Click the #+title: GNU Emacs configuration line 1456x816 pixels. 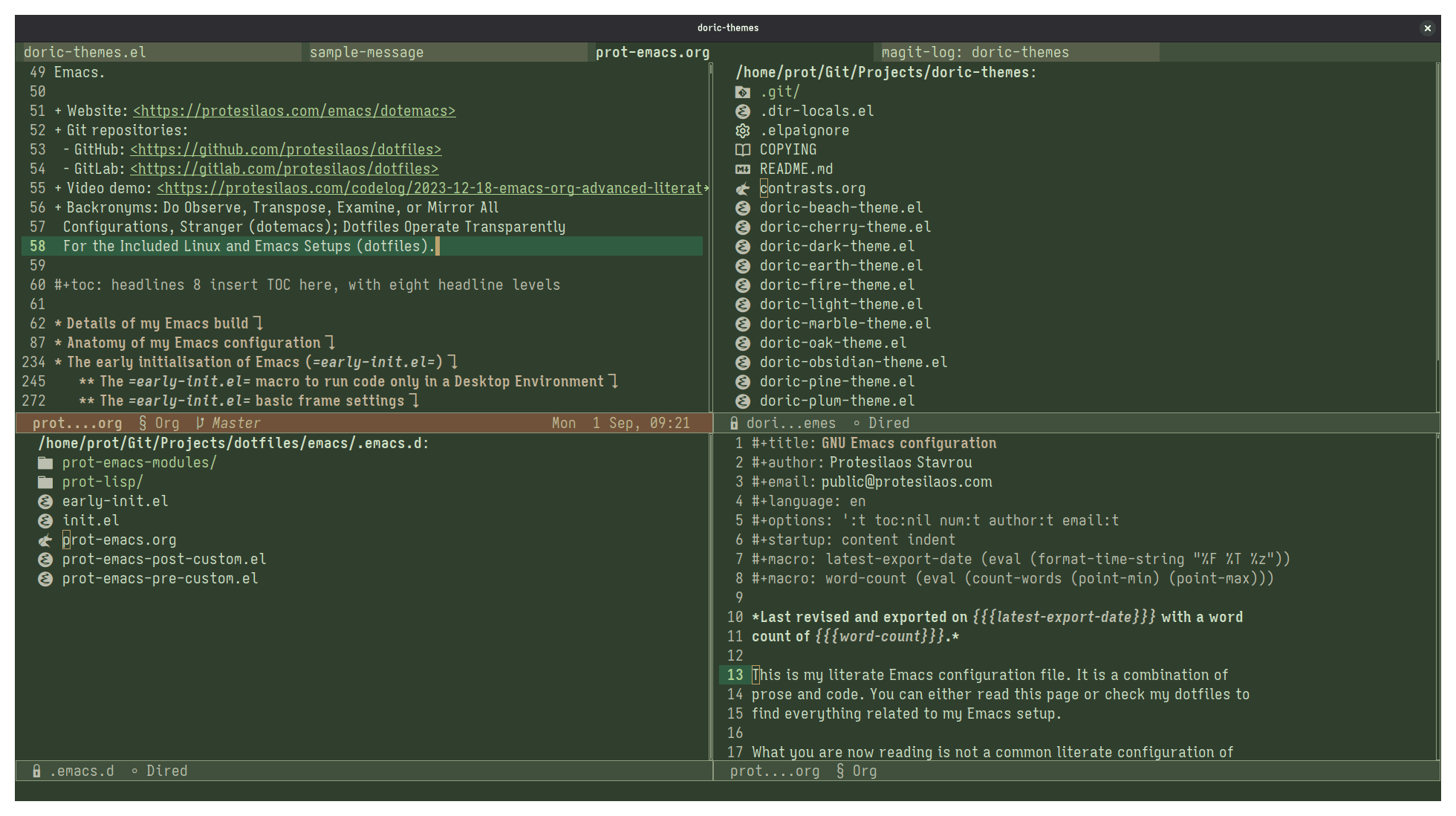pyautogui.click(x=874, y=443)
